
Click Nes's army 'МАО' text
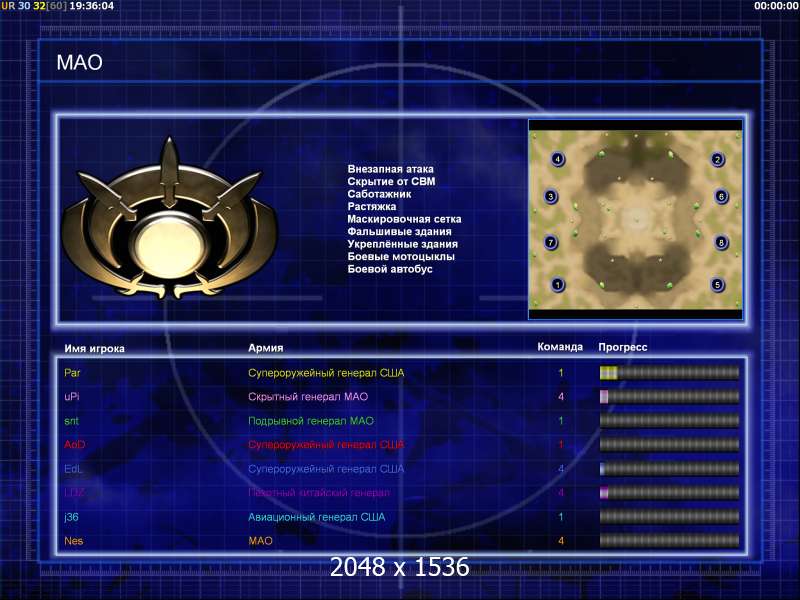coord(260,541)
